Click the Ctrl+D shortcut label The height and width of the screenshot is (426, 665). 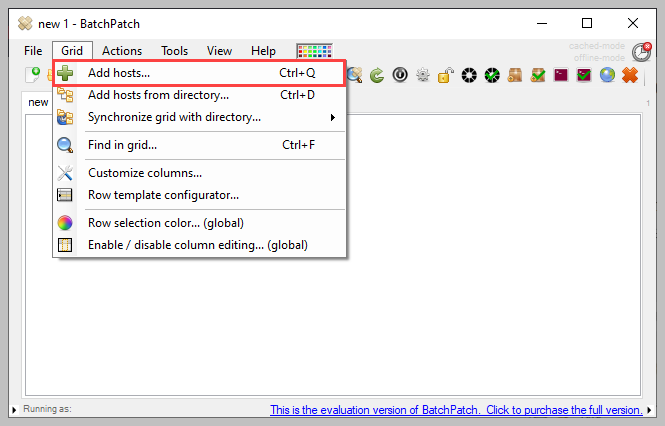click(297, 95)
